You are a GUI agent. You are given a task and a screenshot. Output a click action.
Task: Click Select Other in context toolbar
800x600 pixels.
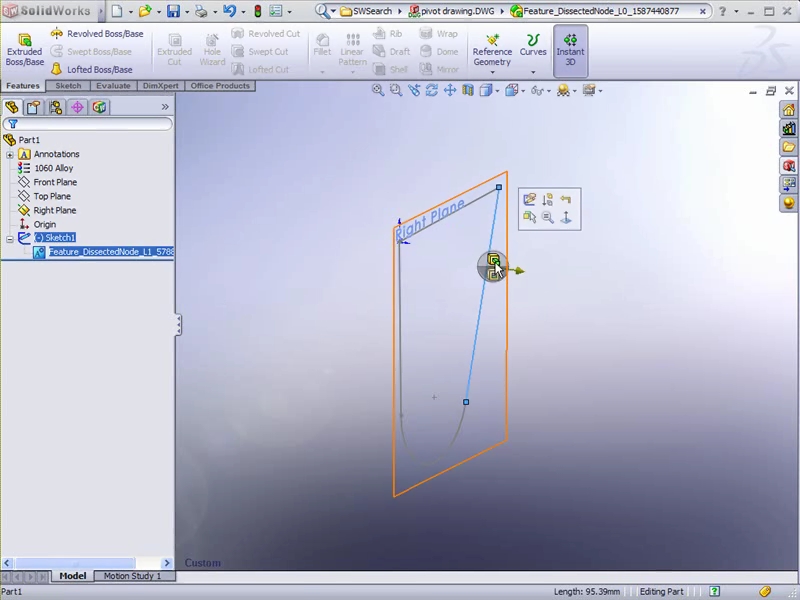(x=530, y=218)
